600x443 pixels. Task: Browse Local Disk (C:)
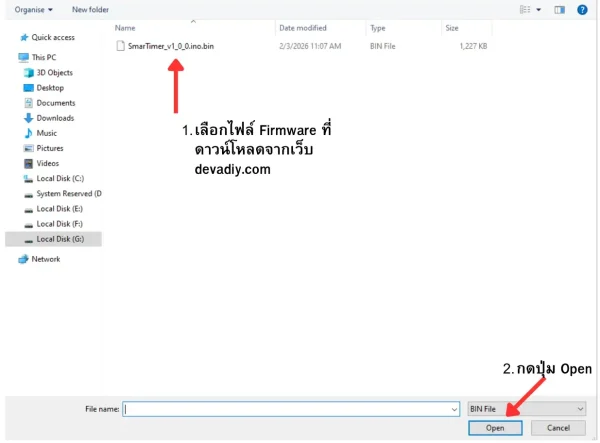coord(60,179)
